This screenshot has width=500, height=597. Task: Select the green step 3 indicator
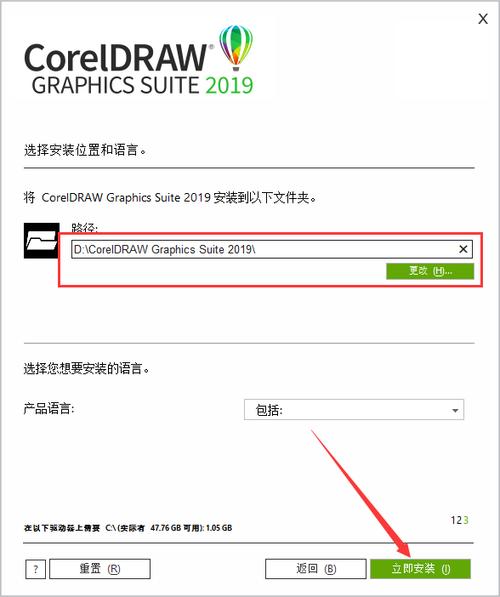(465, 520)
